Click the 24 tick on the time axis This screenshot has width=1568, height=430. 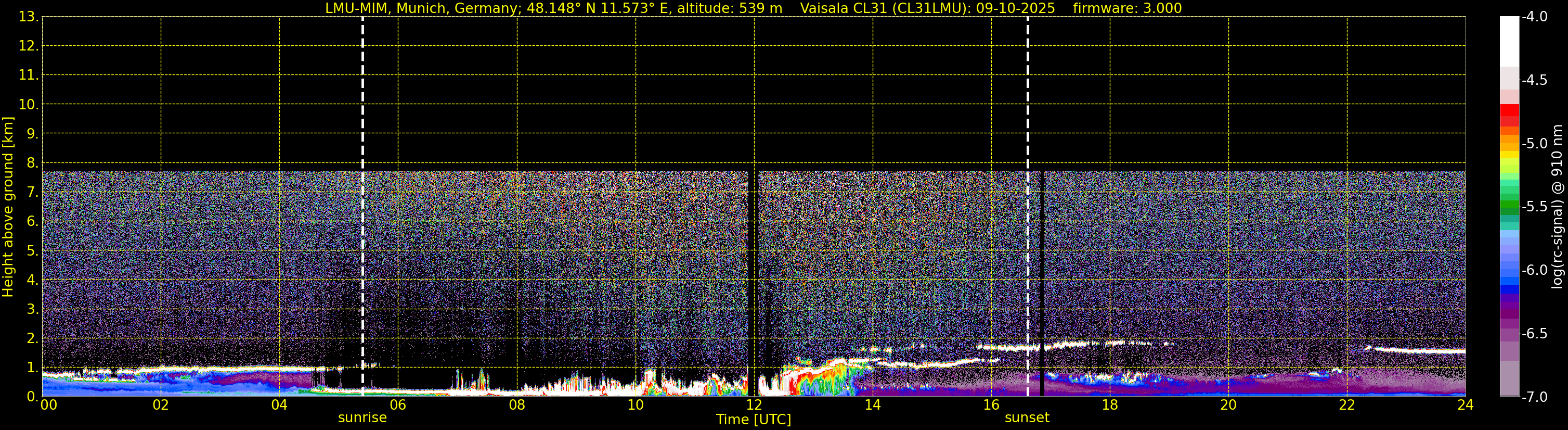[x=1465, y=406]
